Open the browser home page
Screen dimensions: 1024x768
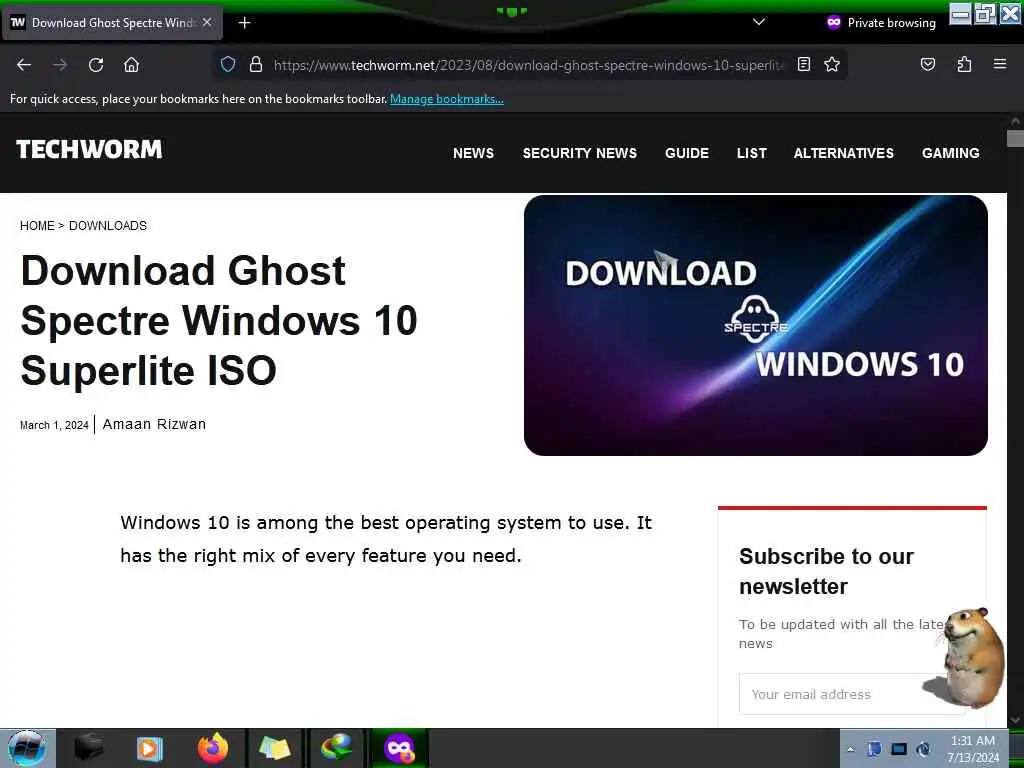click(131, 65)
